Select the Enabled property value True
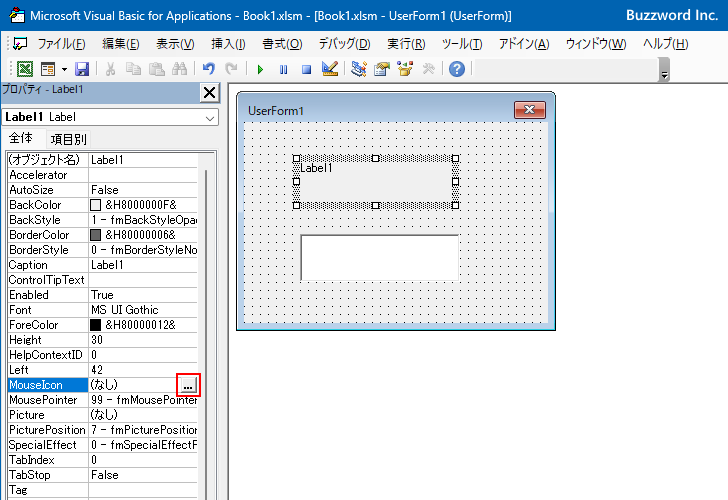728x500 pixels. [x=143, y=295]
